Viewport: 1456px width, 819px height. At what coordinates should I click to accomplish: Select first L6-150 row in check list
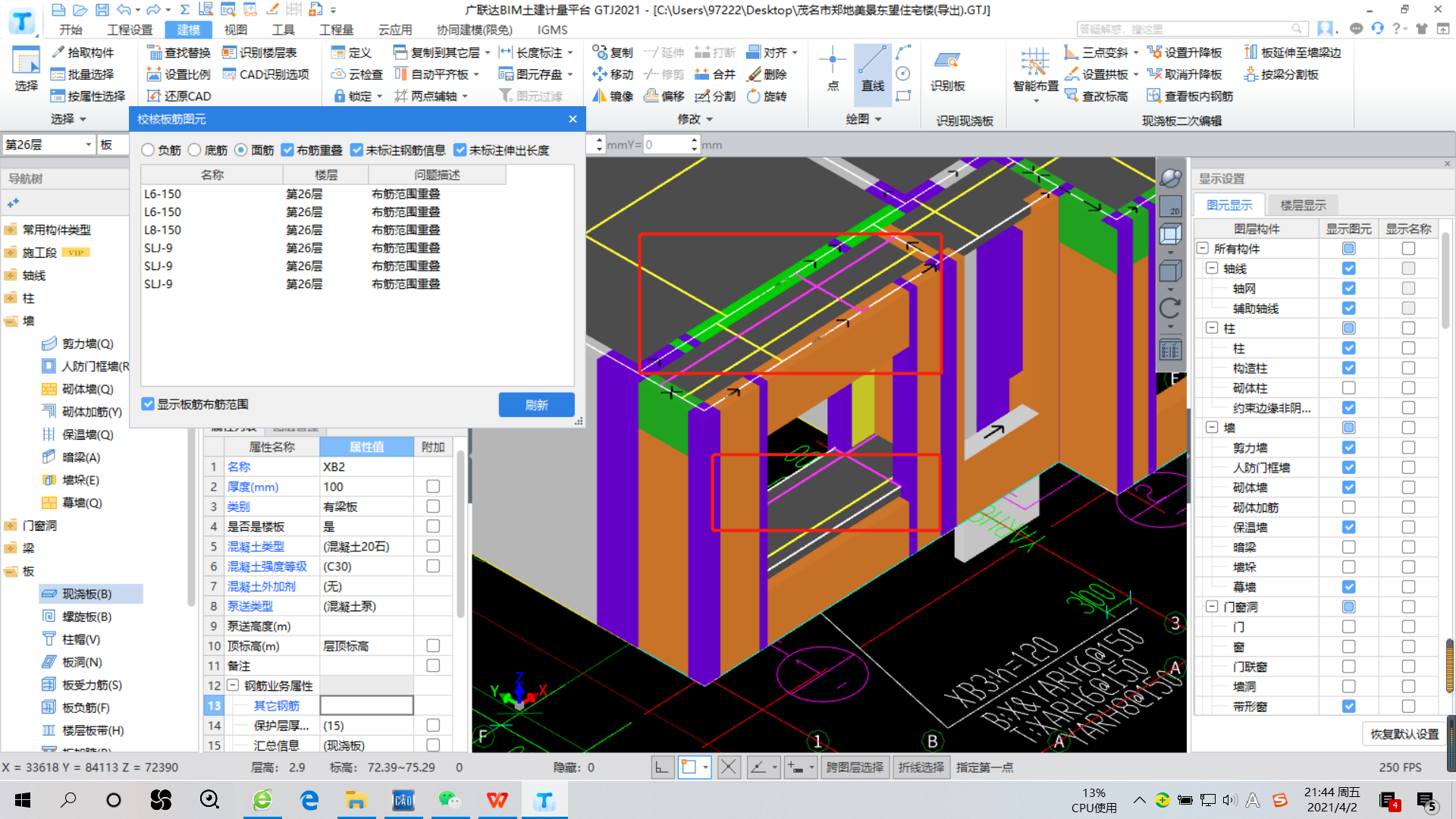point(324,194)
